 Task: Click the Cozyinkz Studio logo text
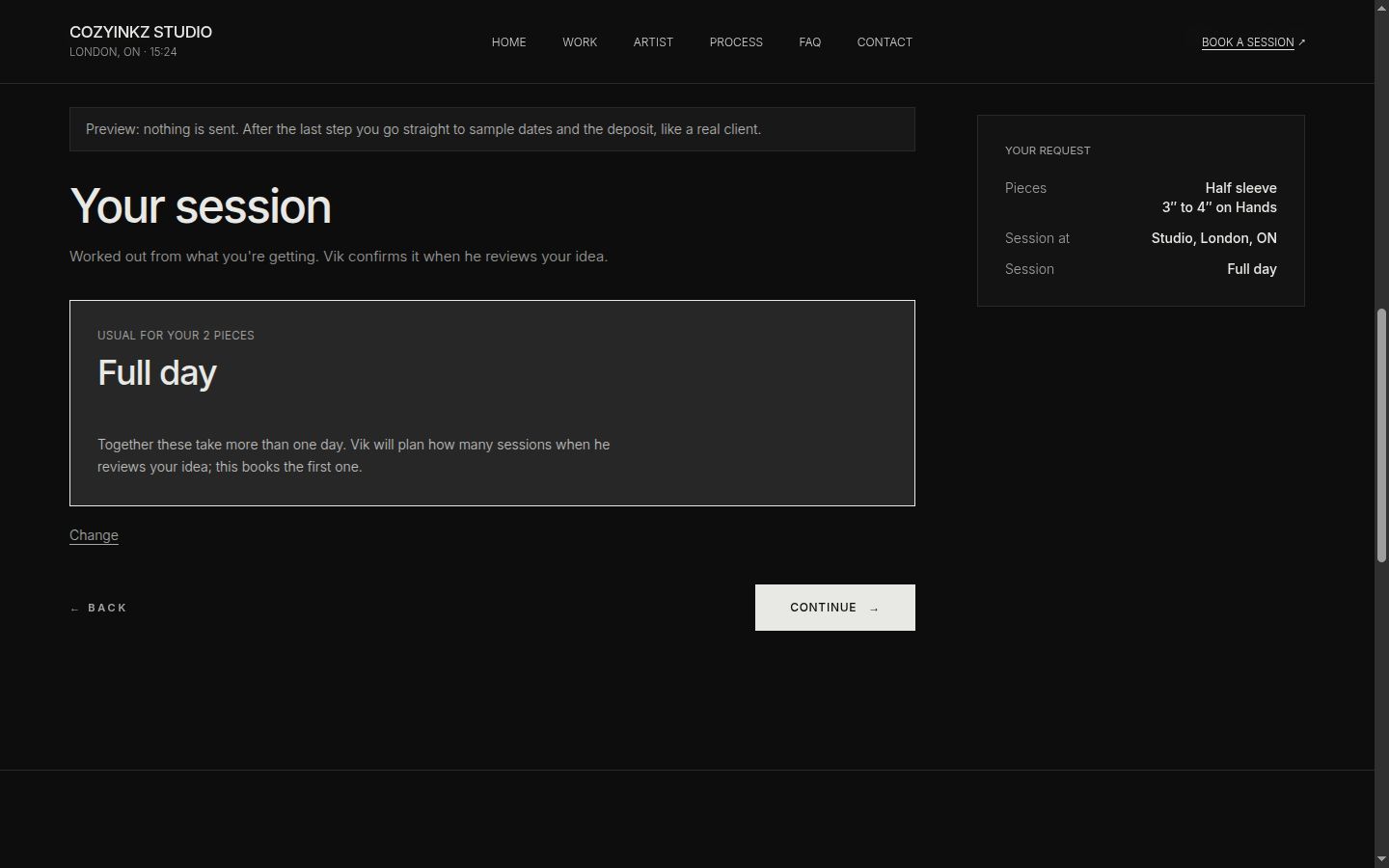click(141, 32)
